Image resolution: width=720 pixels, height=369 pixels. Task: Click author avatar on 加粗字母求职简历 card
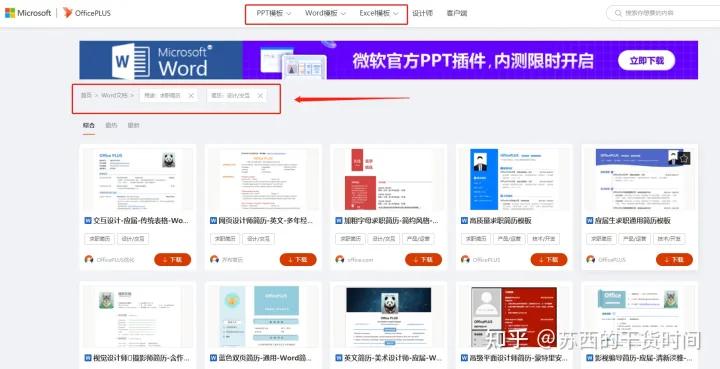click(x=340, y=259)
